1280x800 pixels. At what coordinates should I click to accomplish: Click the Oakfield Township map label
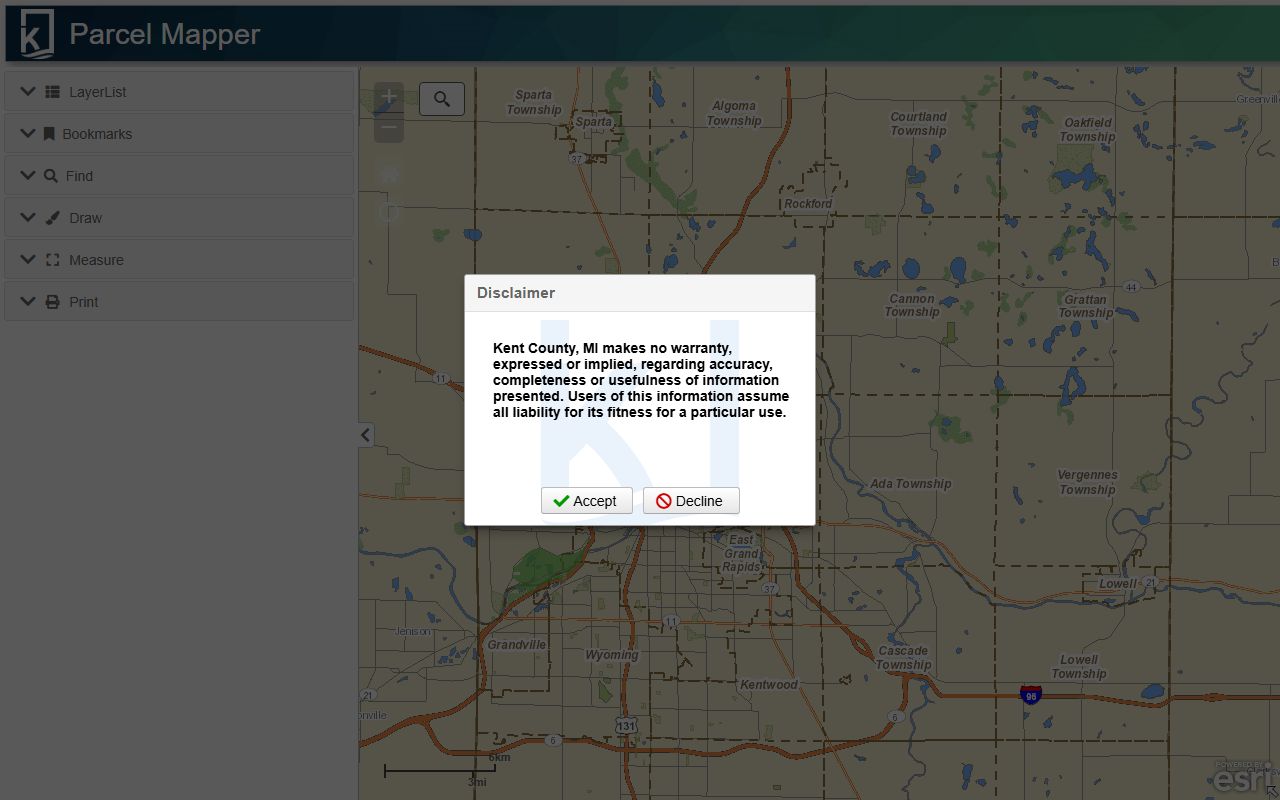click(1088, 130)
